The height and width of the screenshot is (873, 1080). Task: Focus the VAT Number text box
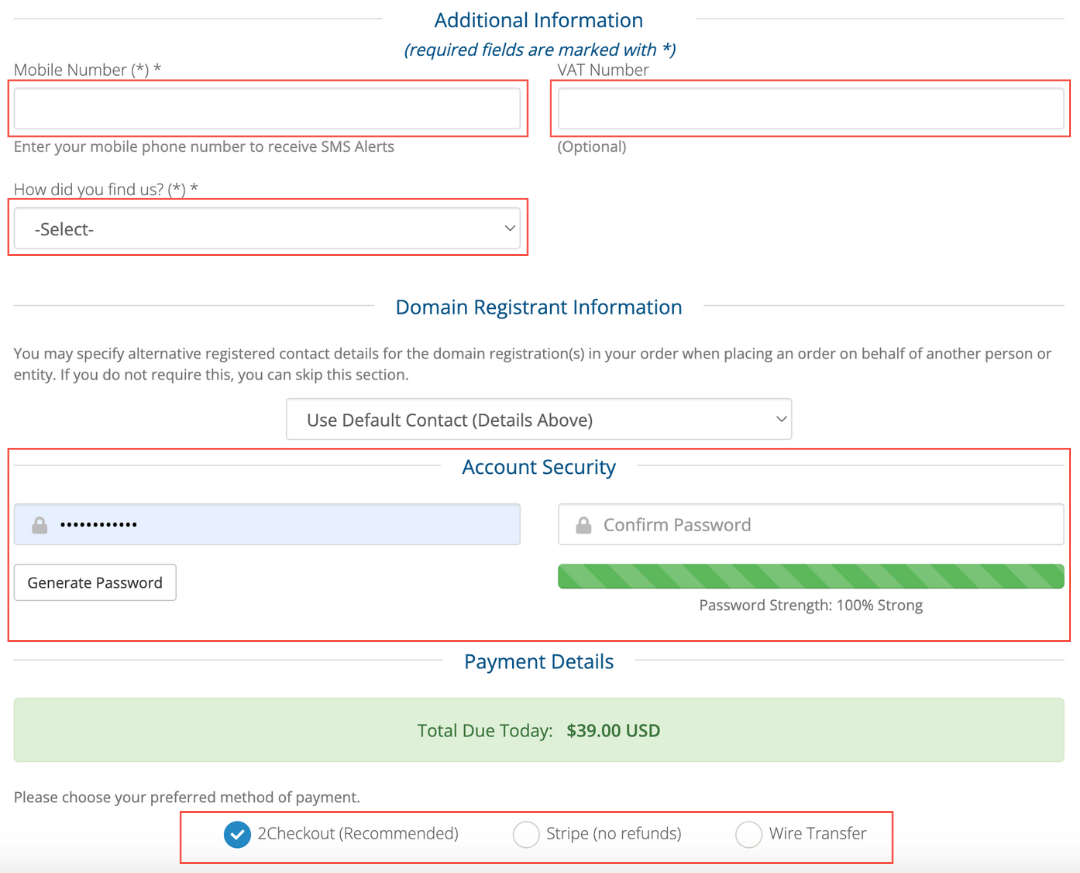click(811, 108)
